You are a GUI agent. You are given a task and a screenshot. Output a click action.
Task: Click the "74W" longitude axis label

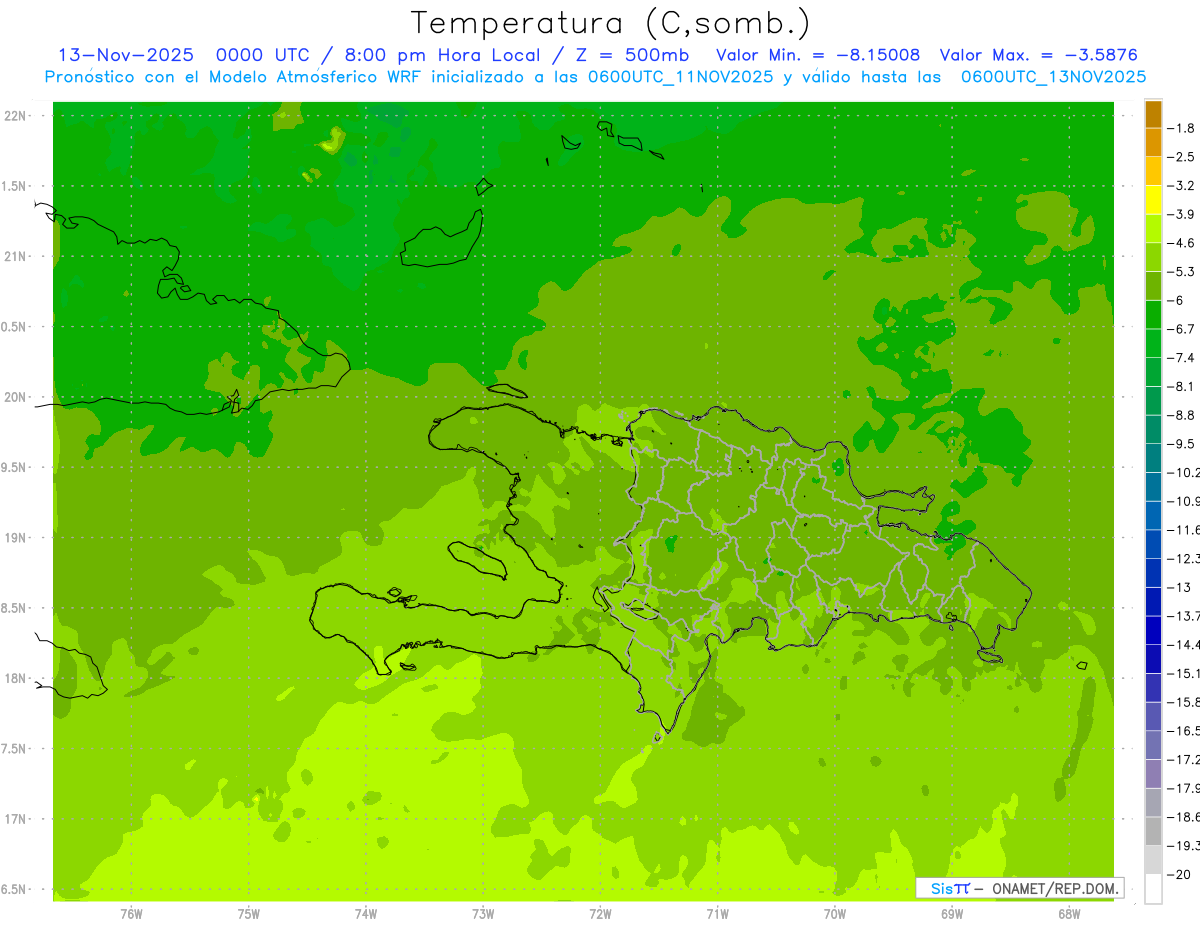(366, 913)
